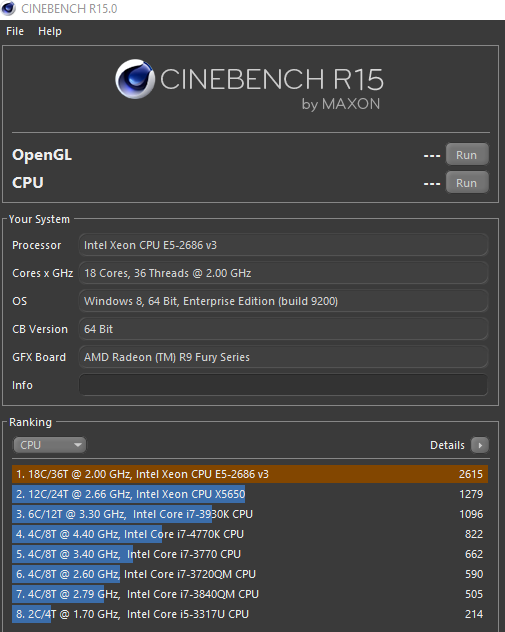Click the Cinebench app icon in title bar
The image size is (505, 632).
pos(8,8)
